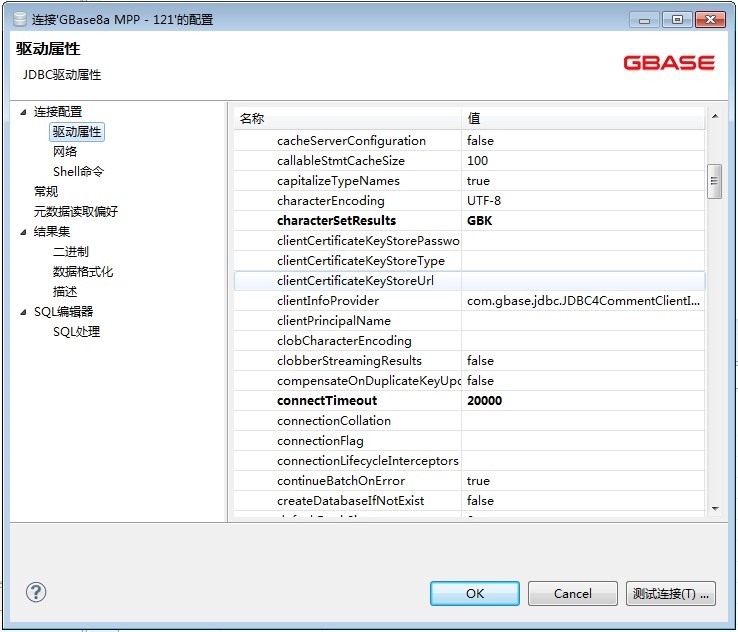This screenshot has height=632, width=738.
Task: Open SQL处理 page
Action: (76, 332)
